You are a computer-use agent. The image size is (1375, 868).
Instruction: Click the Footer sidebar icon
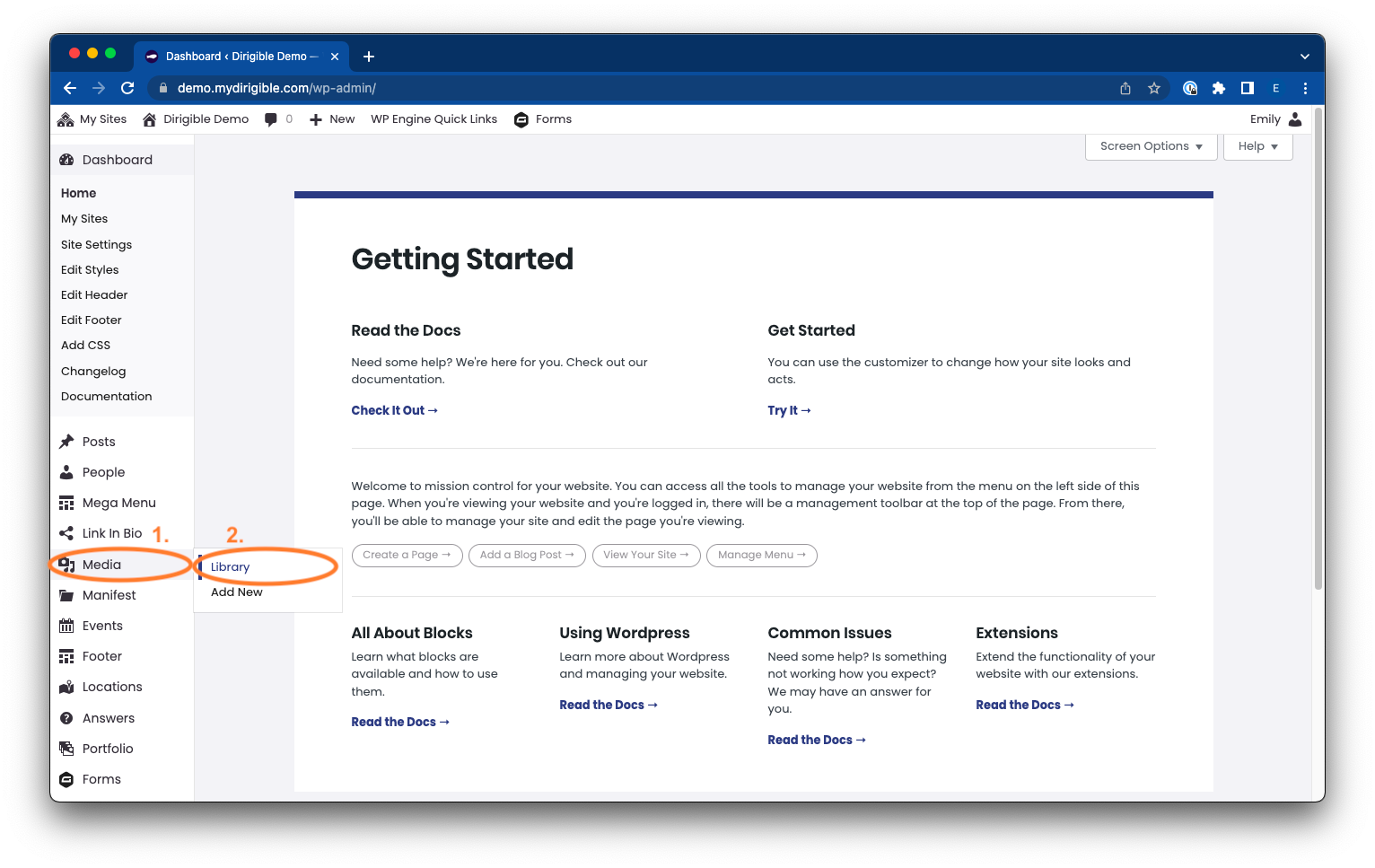click(x=66, y=656)
